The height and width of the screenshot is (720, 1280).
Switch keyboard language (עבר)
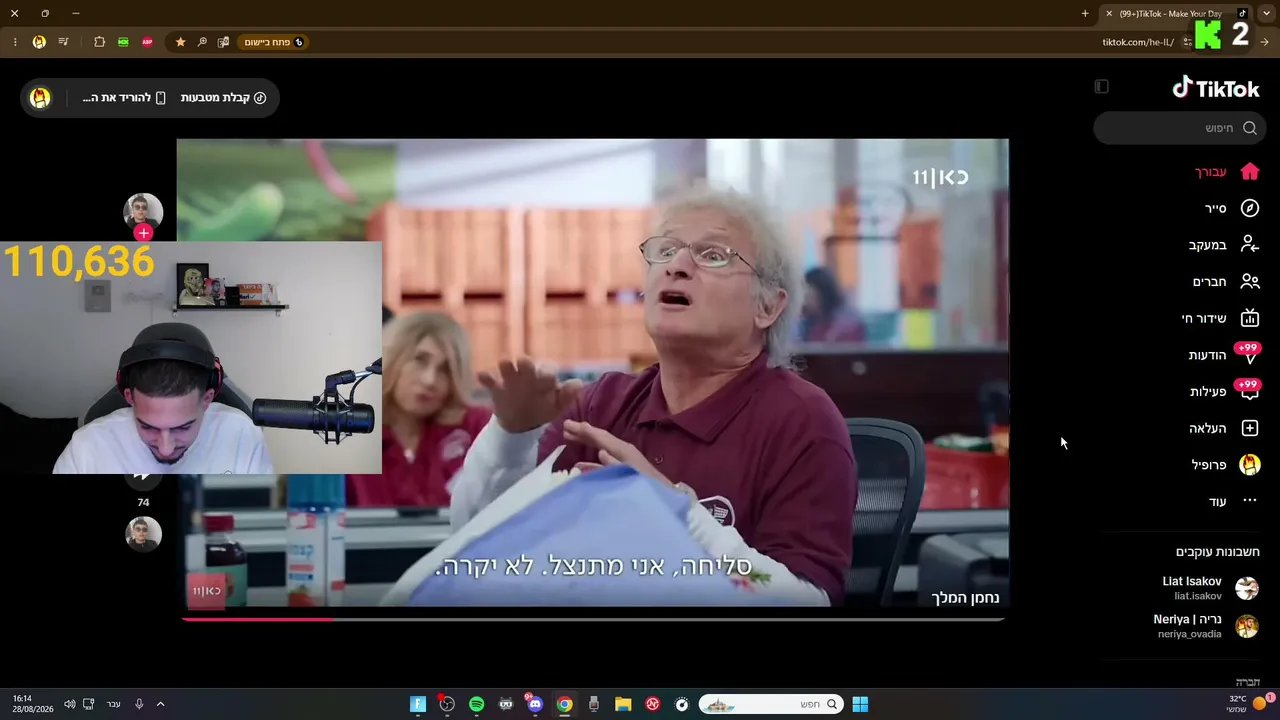point(113,704)
